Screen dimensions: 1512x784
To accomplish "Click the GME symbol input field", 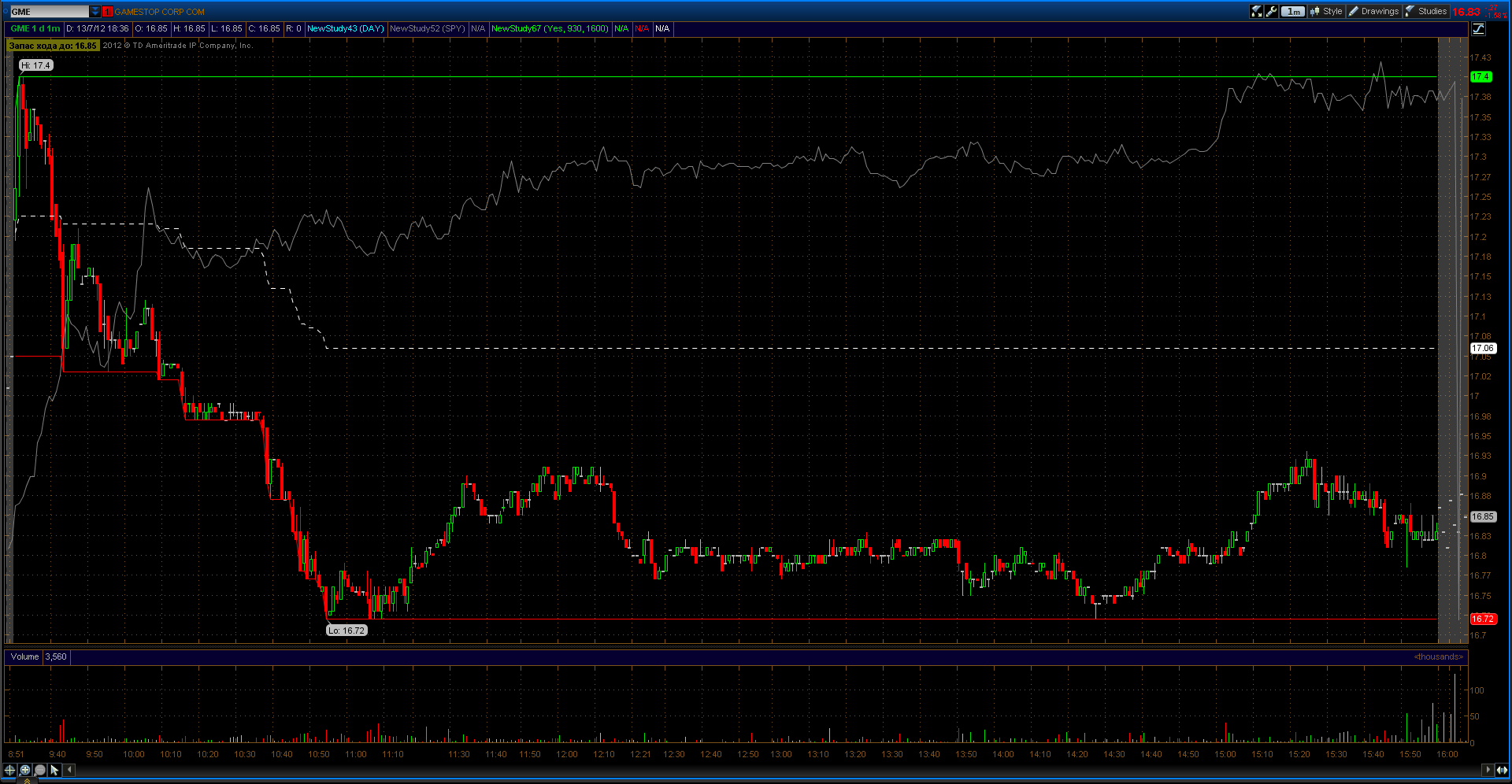I will [49, 12].
